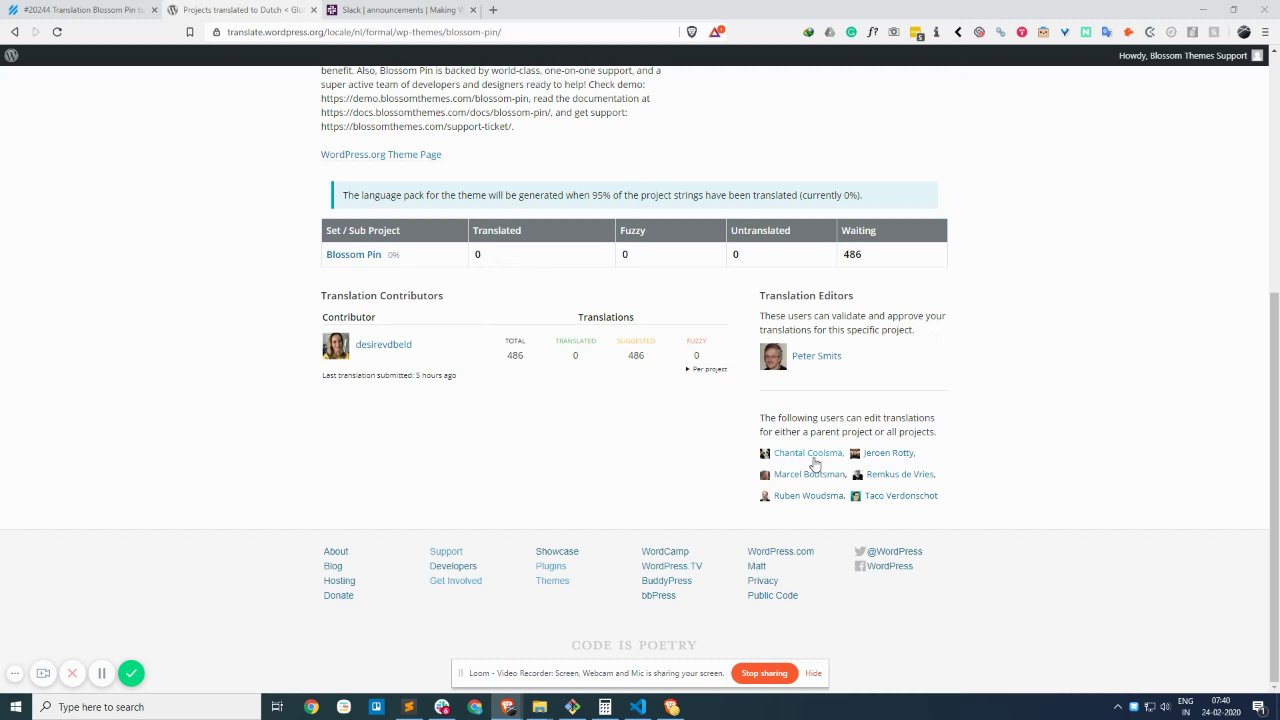Image resolution: width=1280 pixels, height=720 pixels.
Task: Open File Explorer from the taskbar
Action: 539,707
